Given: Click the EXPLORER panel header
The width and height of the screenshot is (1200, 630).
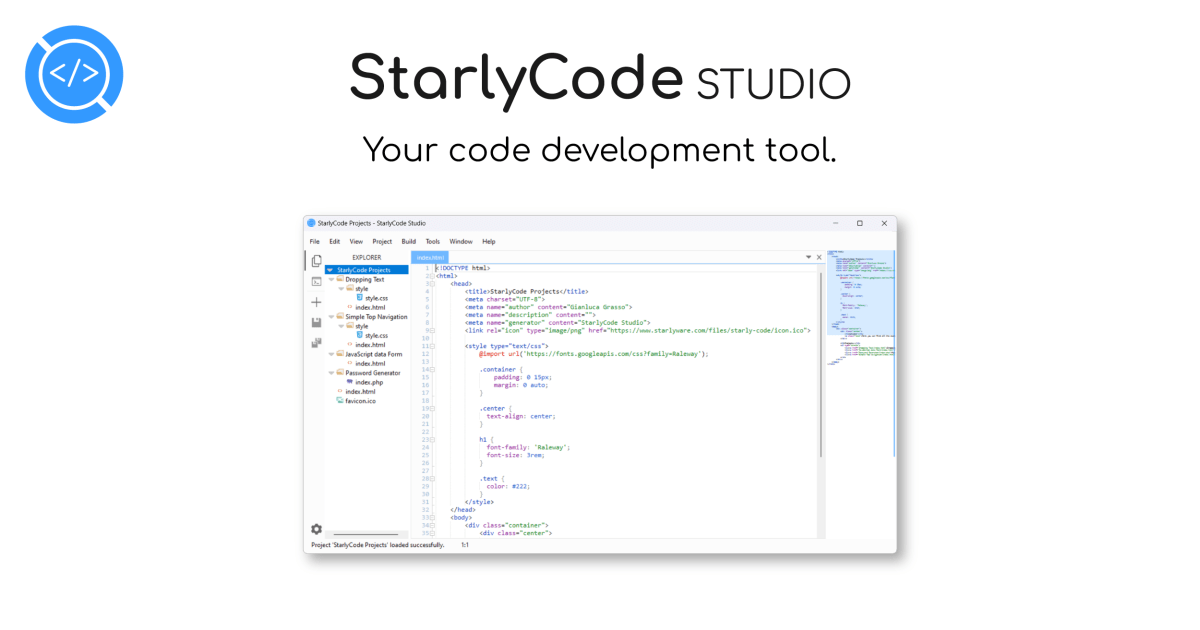Looking at the screenshot, I should coord(366,257).
